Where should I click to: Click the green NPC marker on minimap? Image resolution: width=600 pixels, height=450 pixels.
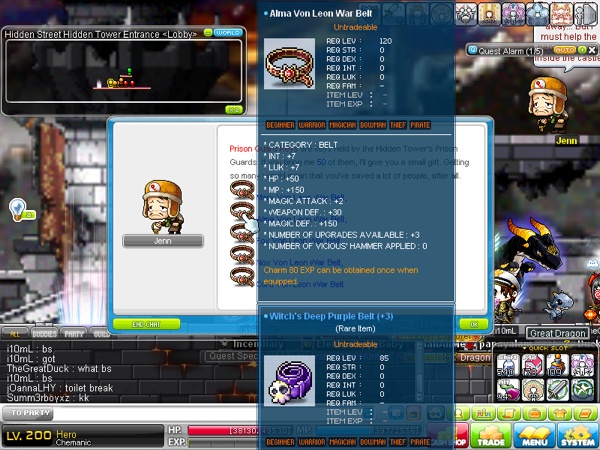tap(129, 71)
